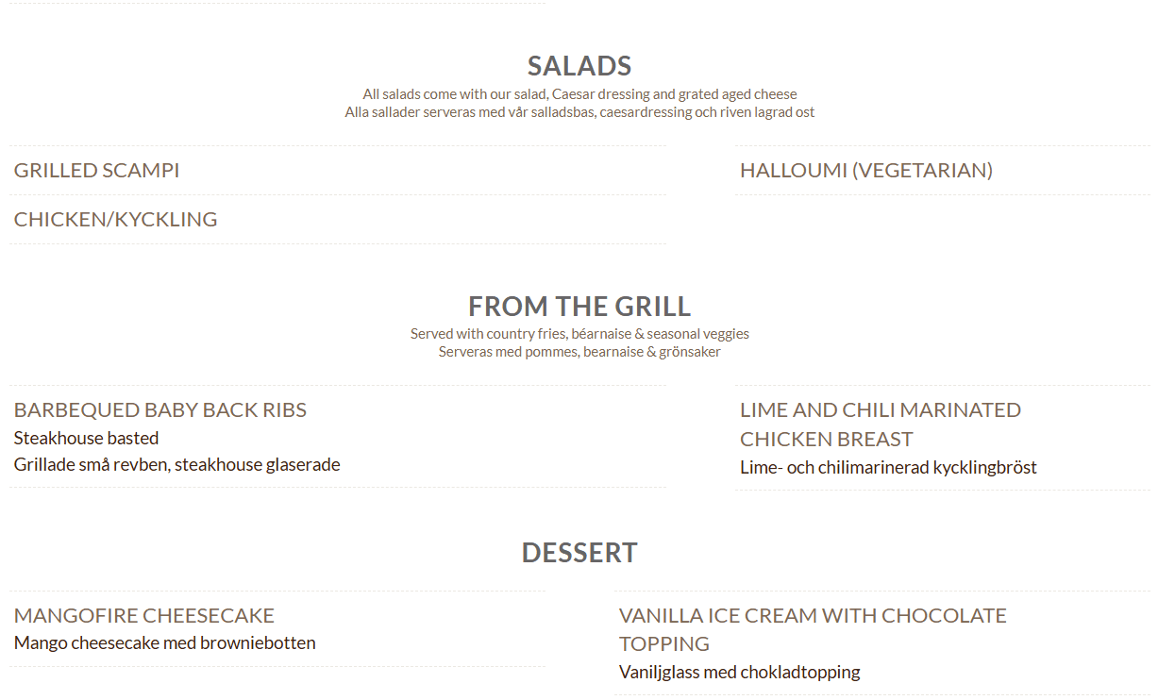Choose the Chicken/Kyckling salad entry
Screen dimensions: 1158x700
pos(115,219)
